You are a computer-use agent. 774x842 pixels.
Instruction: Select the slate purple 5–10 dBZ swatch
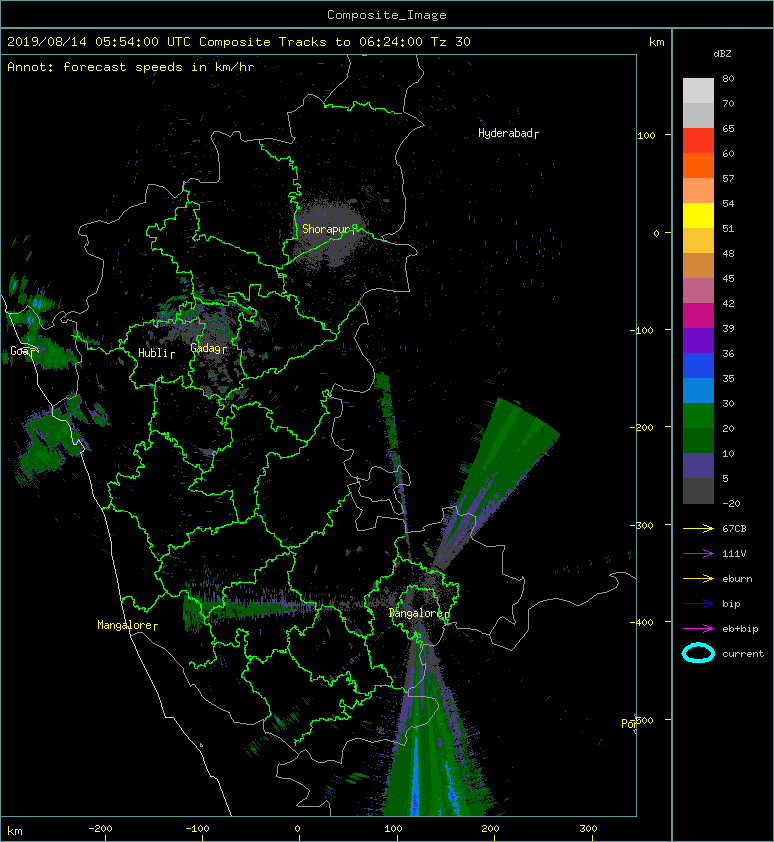(x=698, y=466)
